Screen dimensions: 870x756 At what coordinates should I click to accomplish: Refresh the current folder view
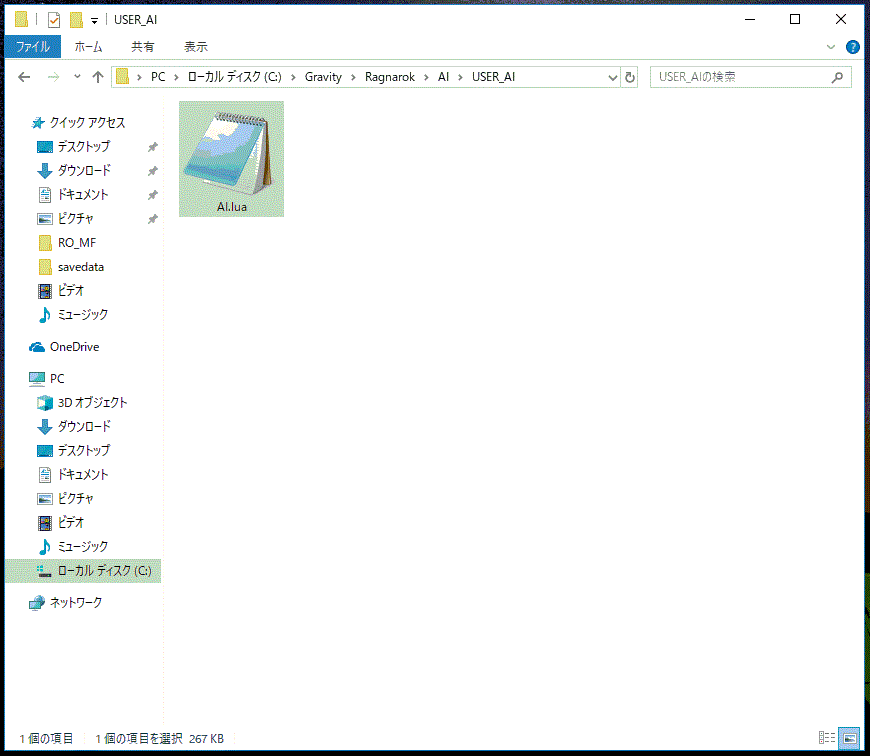(630, 77)
